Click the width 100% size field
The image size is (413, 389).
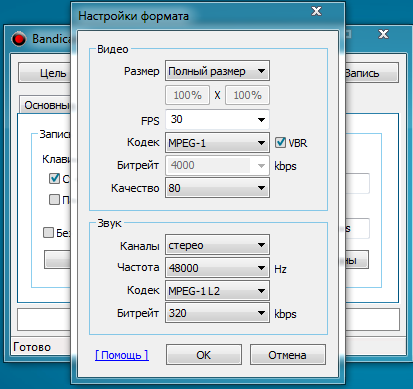187,95
